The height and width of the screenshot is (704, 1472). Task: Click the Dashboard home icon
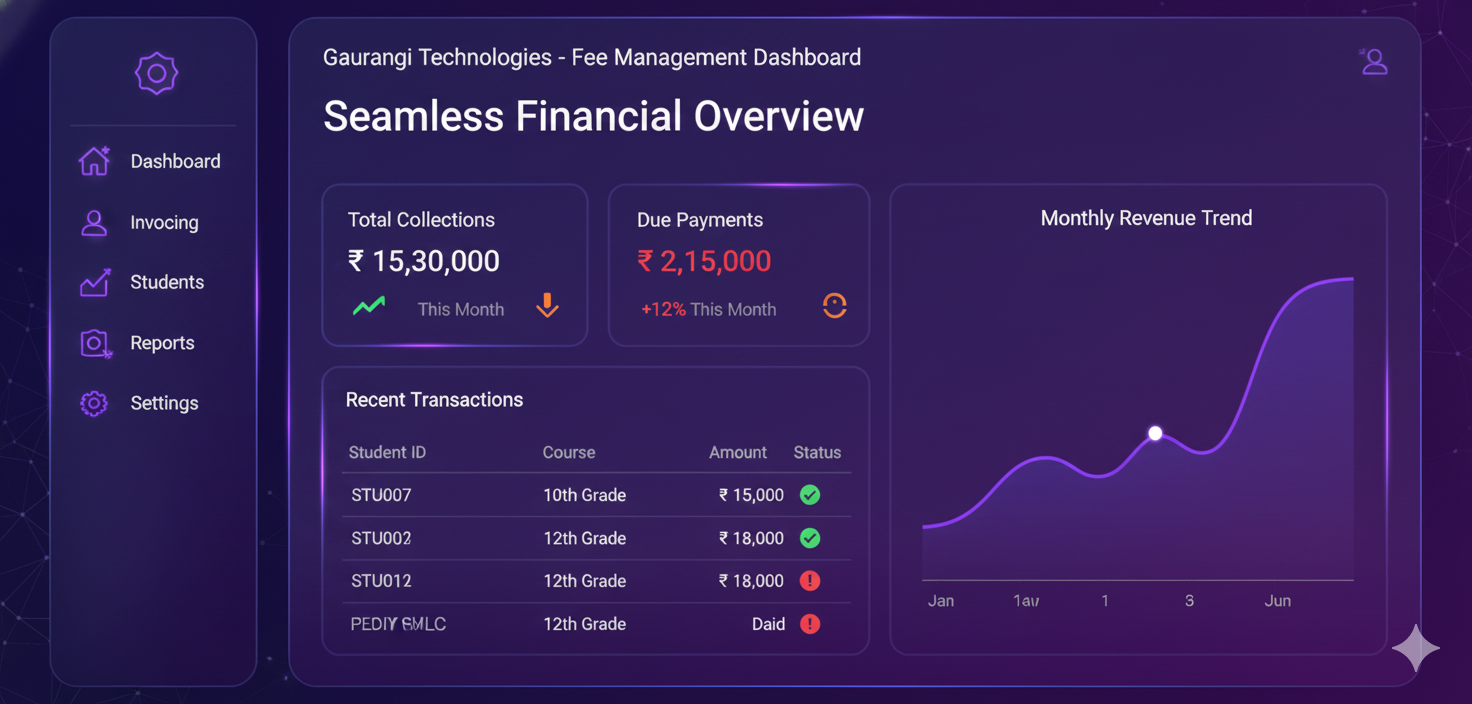tap(95, 161)
